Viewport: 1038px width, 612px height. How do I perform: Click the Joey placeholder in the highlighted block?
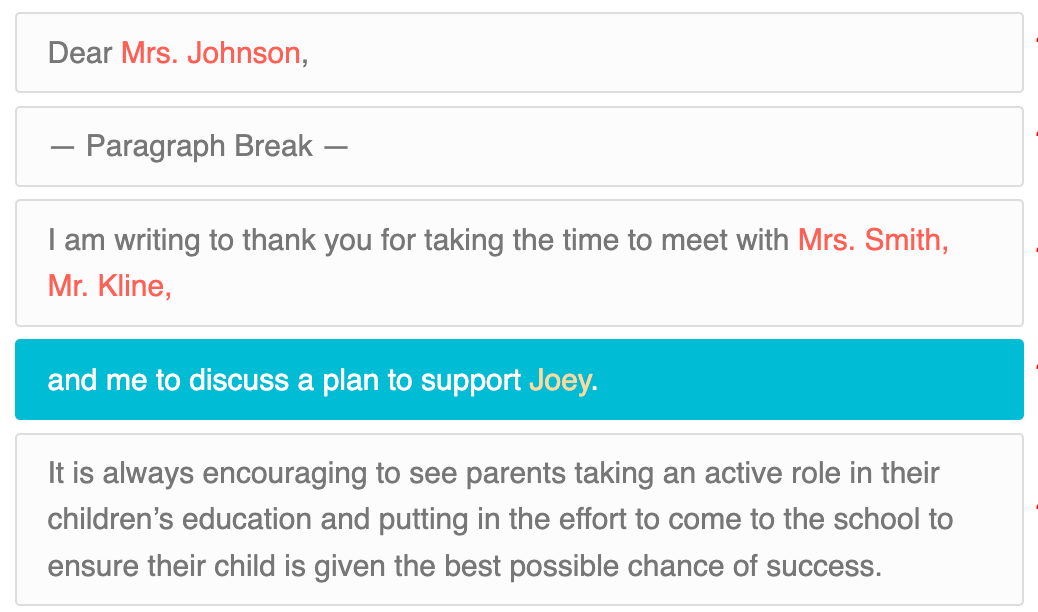(560, 381)
